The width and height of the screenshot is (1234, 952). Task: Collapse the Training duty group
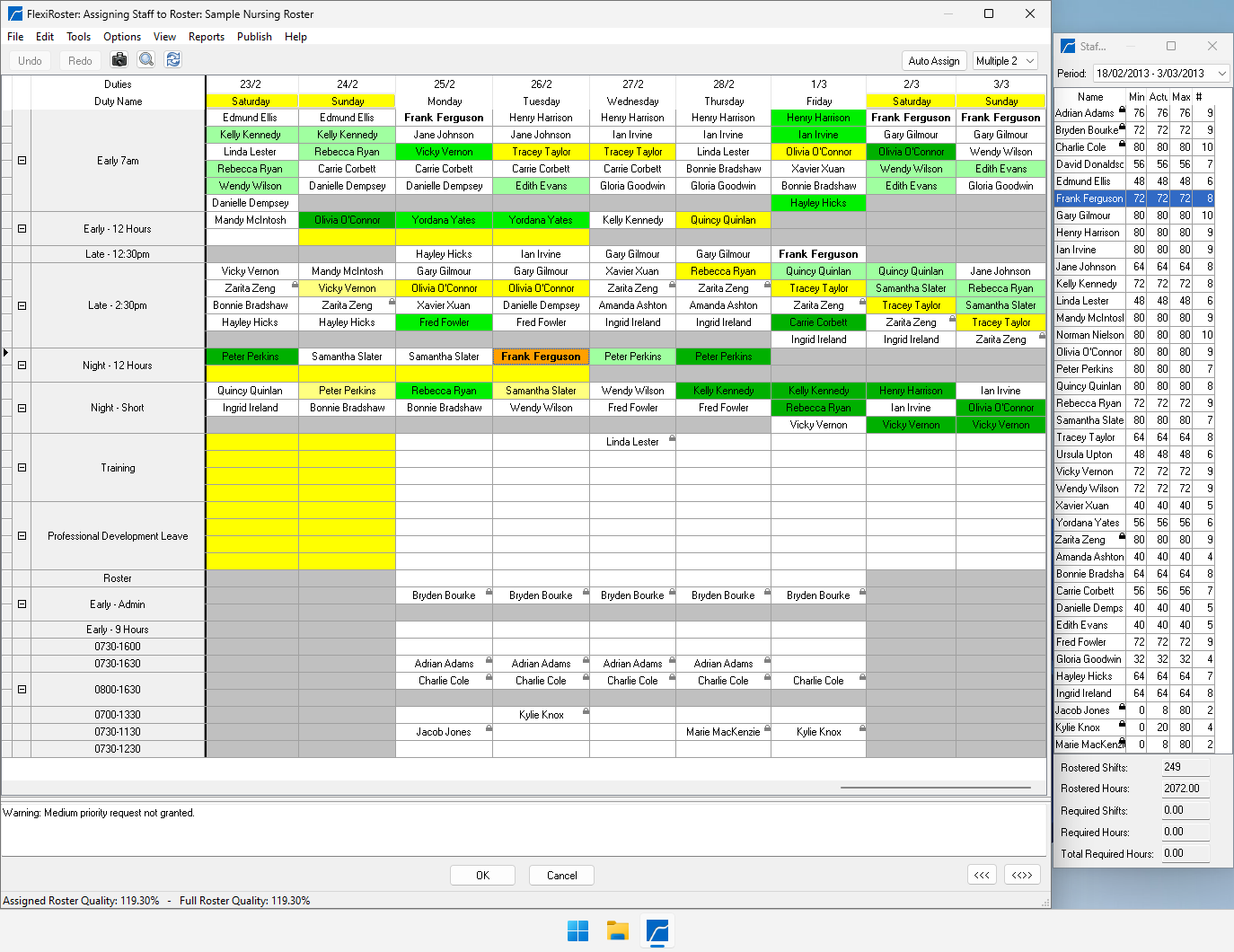22,468
